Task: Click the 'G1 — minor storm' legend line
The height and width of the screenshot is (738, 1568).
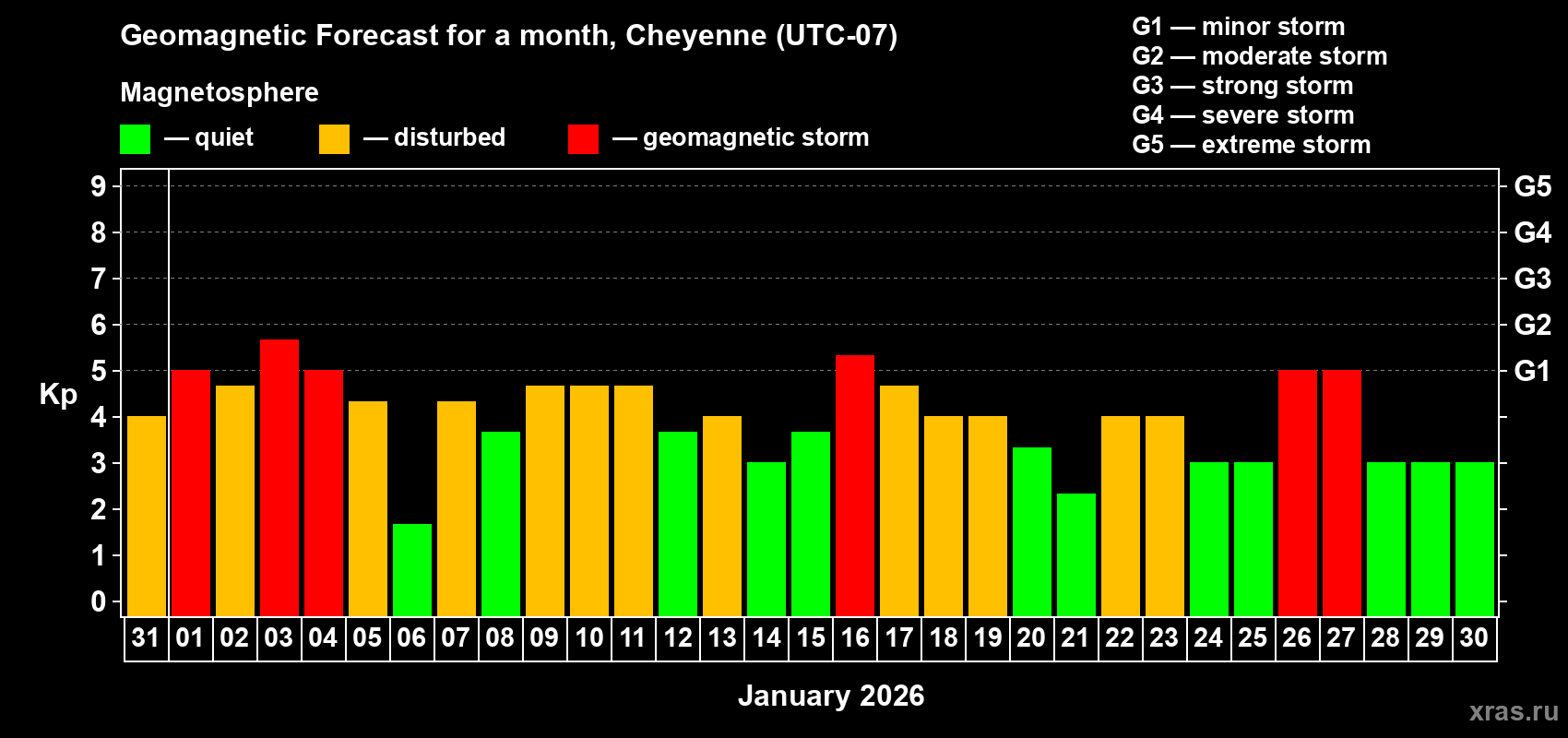Action: 1239,27
